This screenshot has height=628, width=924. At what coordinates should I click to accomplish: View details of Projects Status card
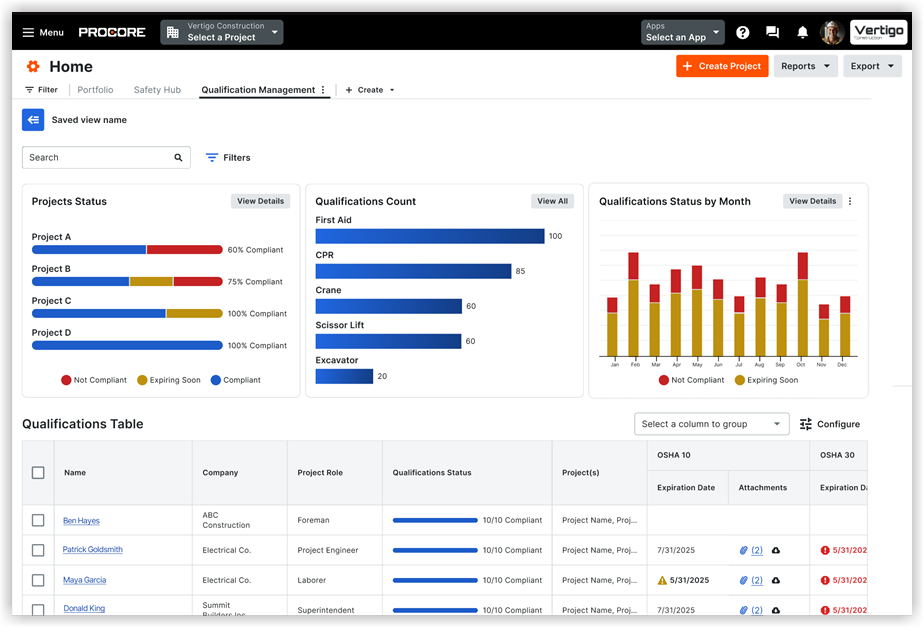pyautogui.click(x=260, y=201)
